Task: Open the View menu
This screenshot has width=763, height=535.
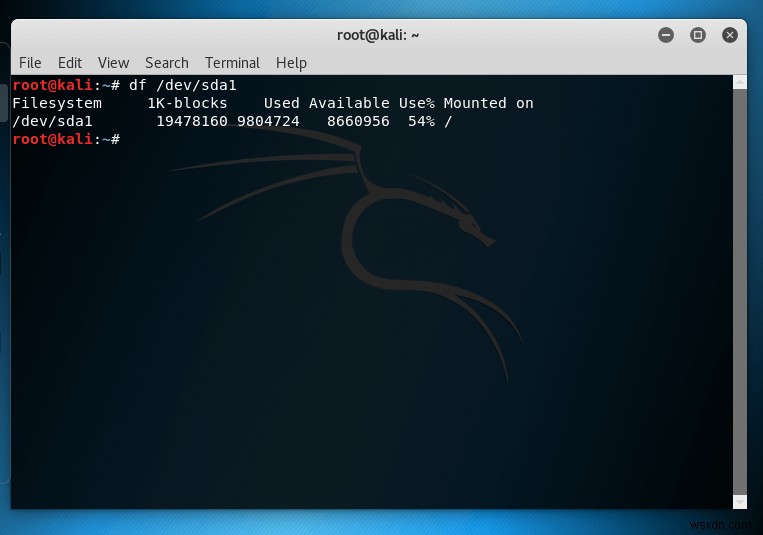Action: 113,63
